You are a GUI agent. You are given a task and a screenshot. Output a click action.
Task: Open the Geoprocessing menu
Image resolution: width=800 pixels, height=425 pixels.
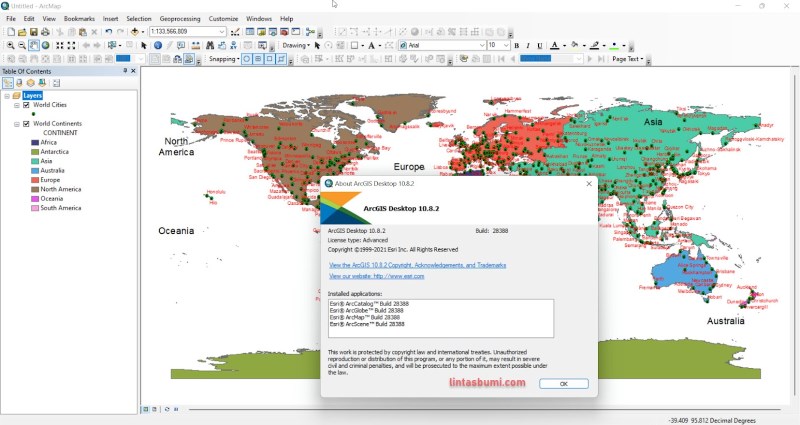180,18
